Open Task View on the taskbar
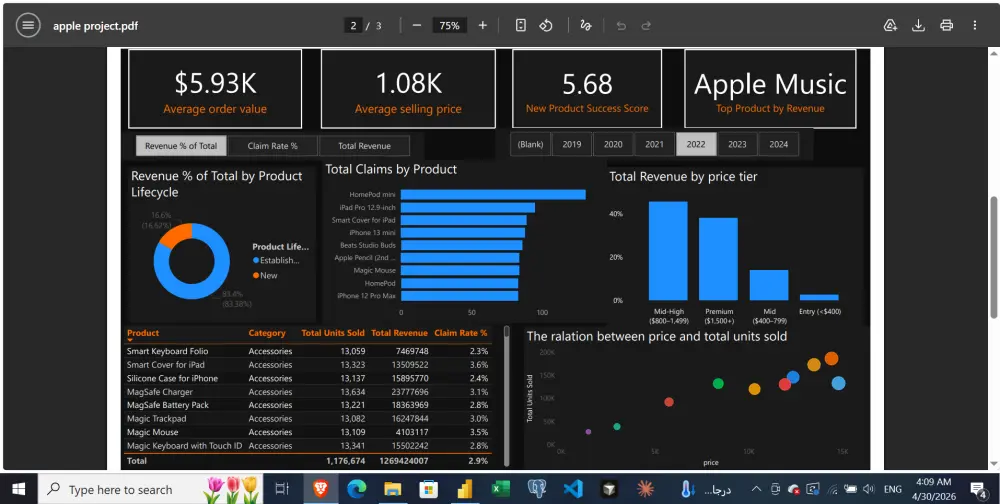 (281, 489)
